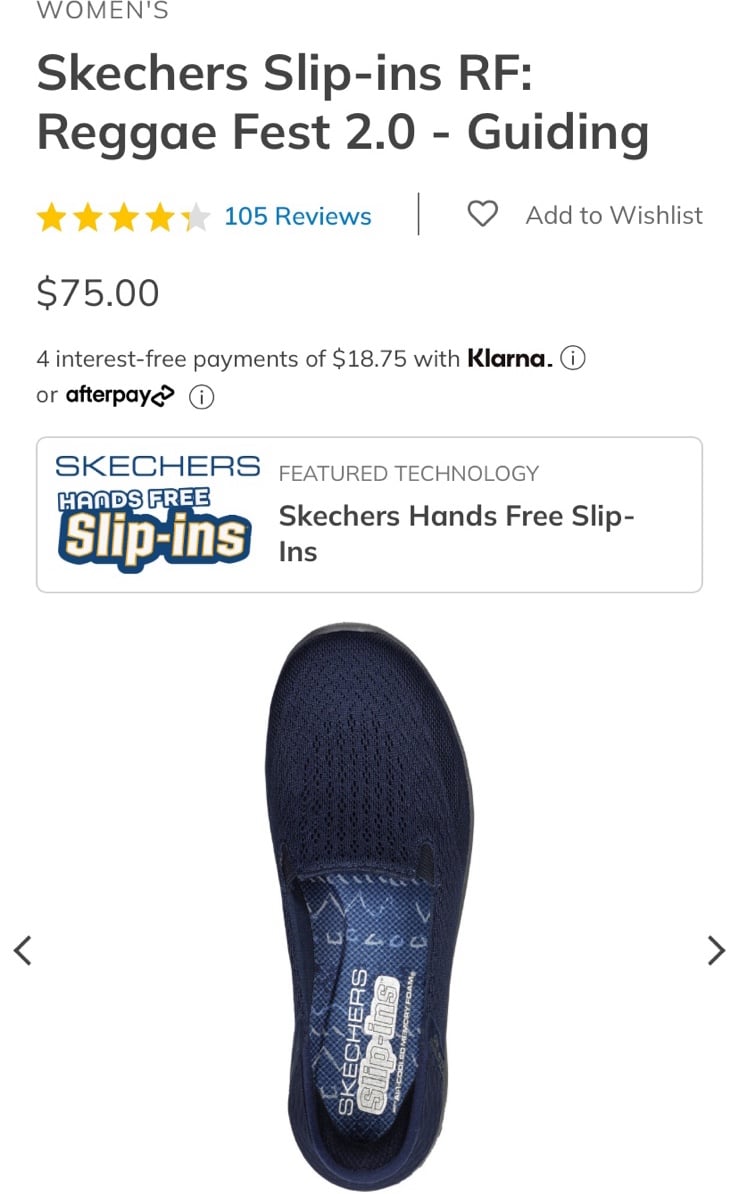This screenshot has width=739, height=1194.
Task: Click the Add to Wishlist text
Action: (x=614, y=215)
